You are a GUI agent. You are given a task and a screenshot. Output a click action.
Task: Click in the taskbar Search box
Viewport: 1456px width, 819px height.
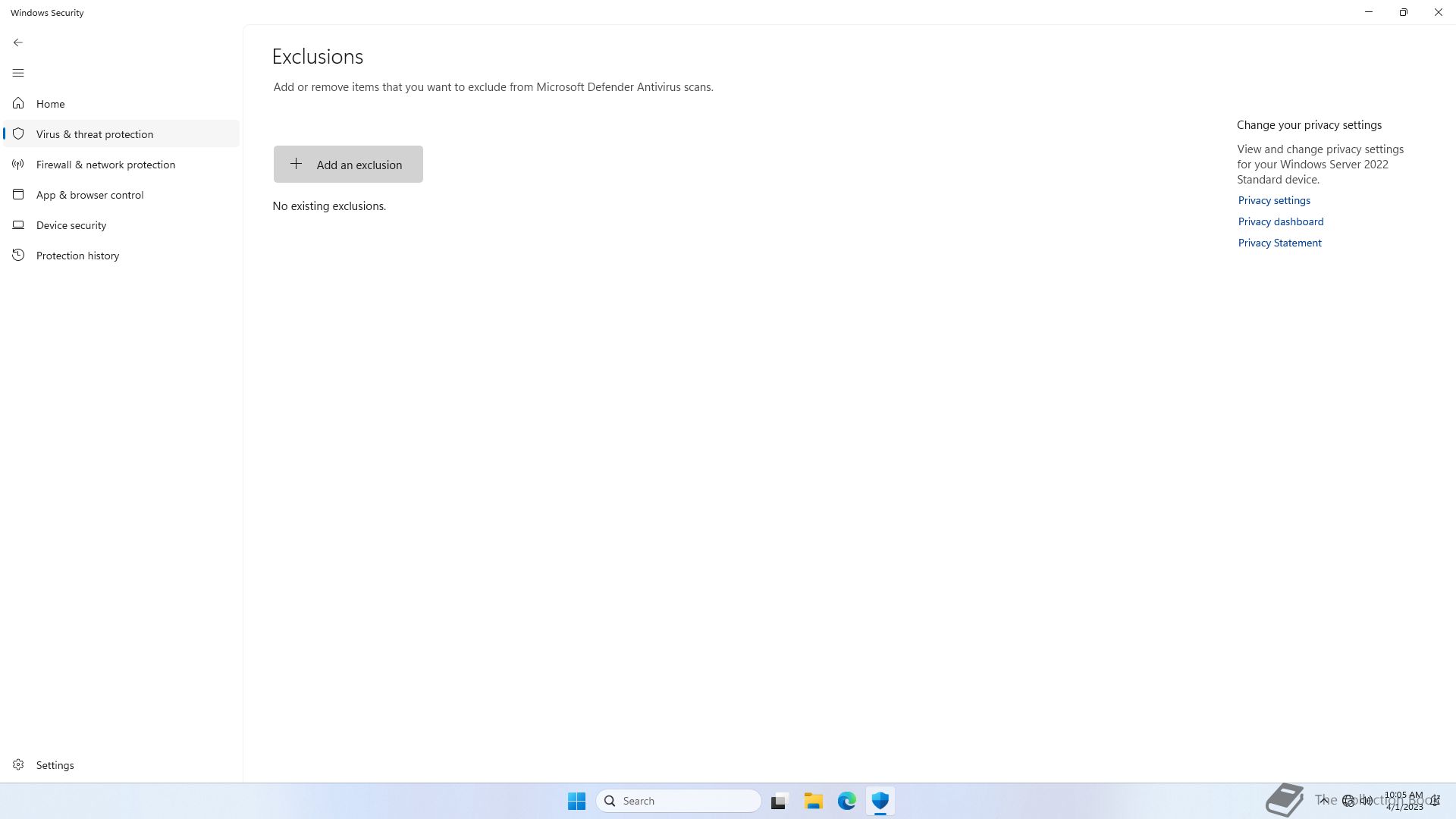coord(679,801)
